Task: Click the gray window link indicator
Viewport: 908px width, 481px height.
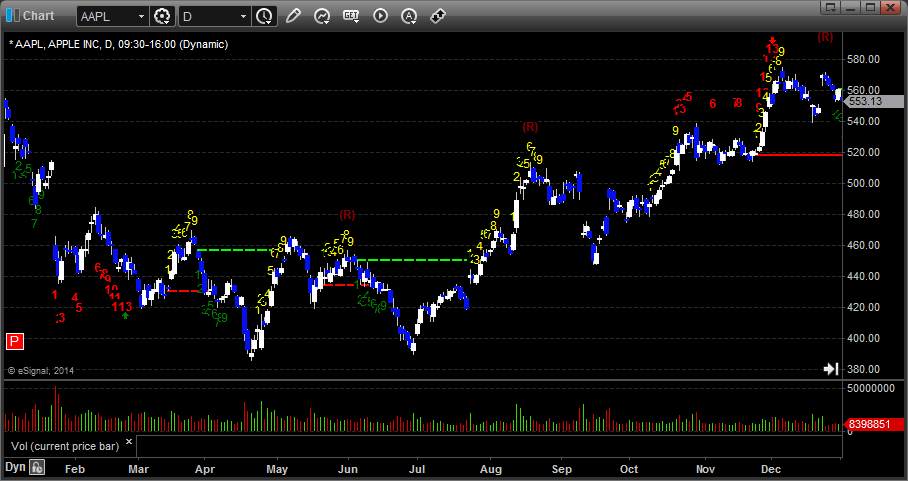Action: pyautogui.click(x=17, y=16)
